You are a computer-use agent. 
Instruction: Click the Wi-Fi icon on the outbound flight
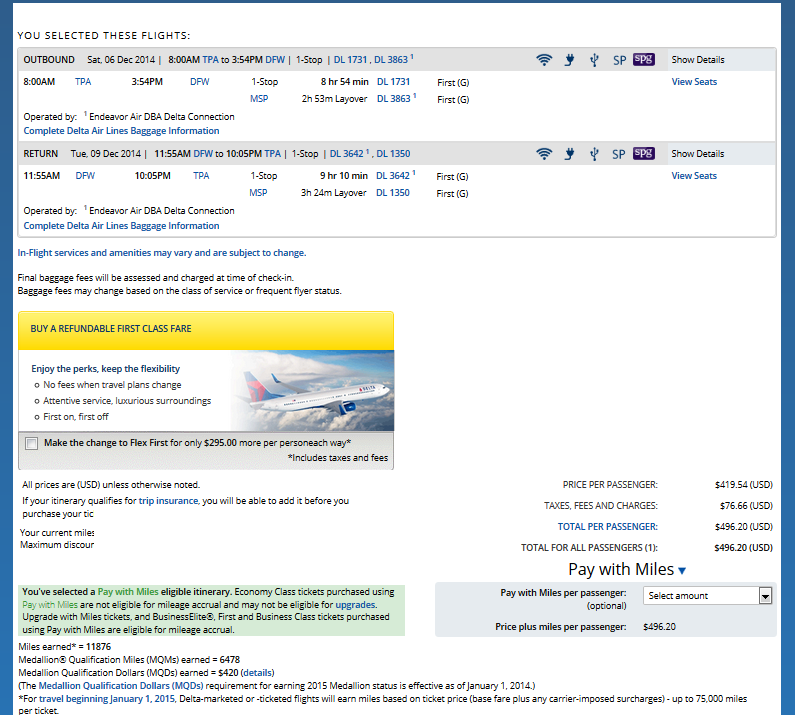click(544, 60)
